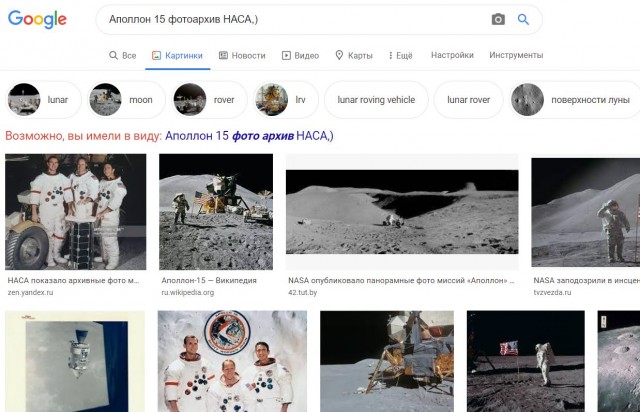640x412 pixels.
Task: Open Настройки menu
Action: point(452,55)
